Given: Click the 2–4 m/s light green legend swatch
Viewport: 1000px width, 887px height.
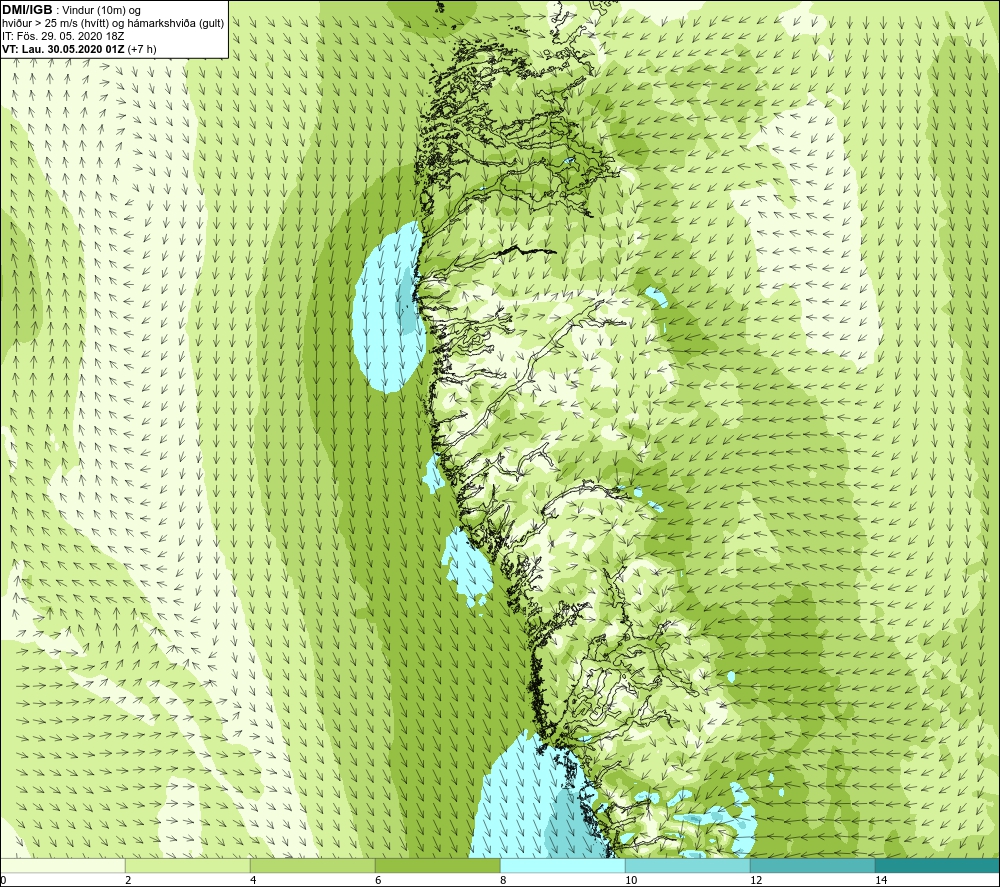Looking at the screenshot, I should [x=188, y=865].
